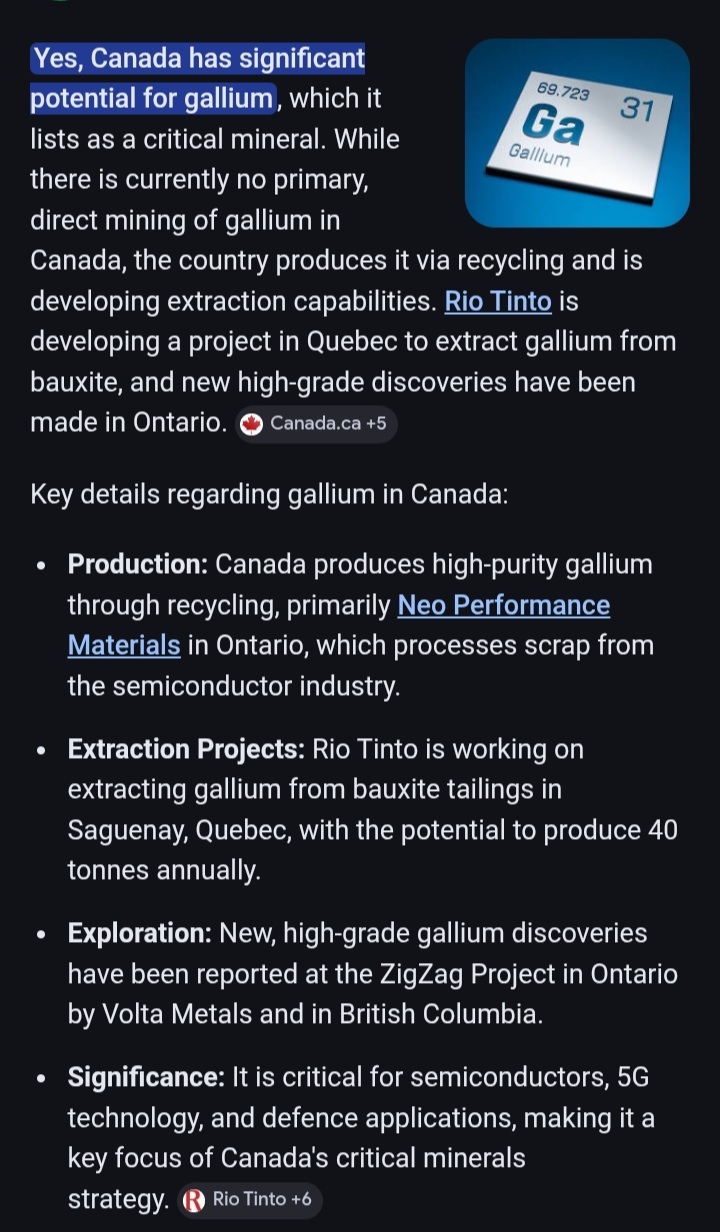The image size is (720, 1232).
Task: Click the 'Production:' bullet heading
Action: click(137, 565)
